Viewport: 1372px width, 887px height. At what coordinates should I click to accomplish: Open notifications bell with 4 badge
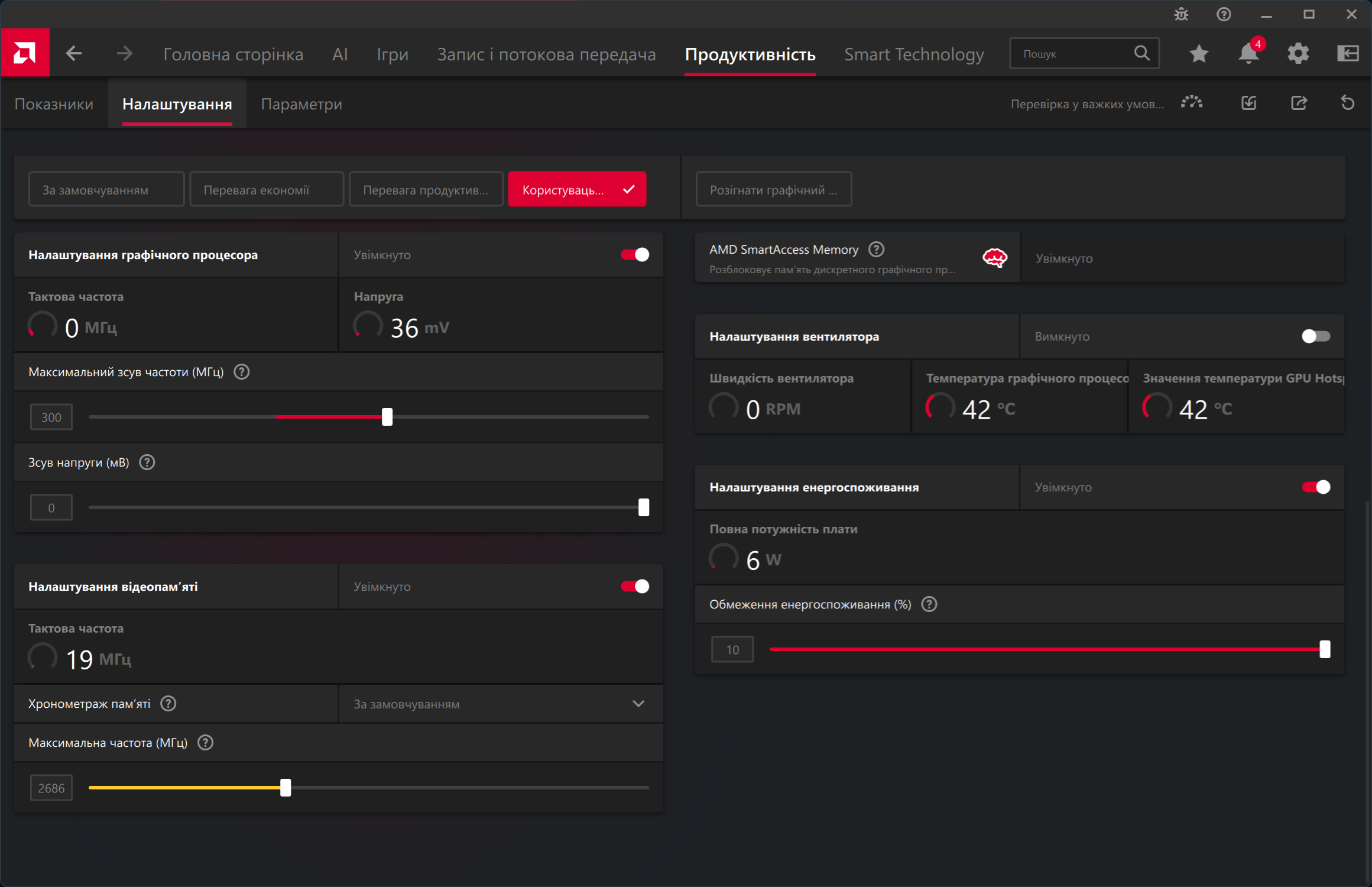(x=1248, y=53)
